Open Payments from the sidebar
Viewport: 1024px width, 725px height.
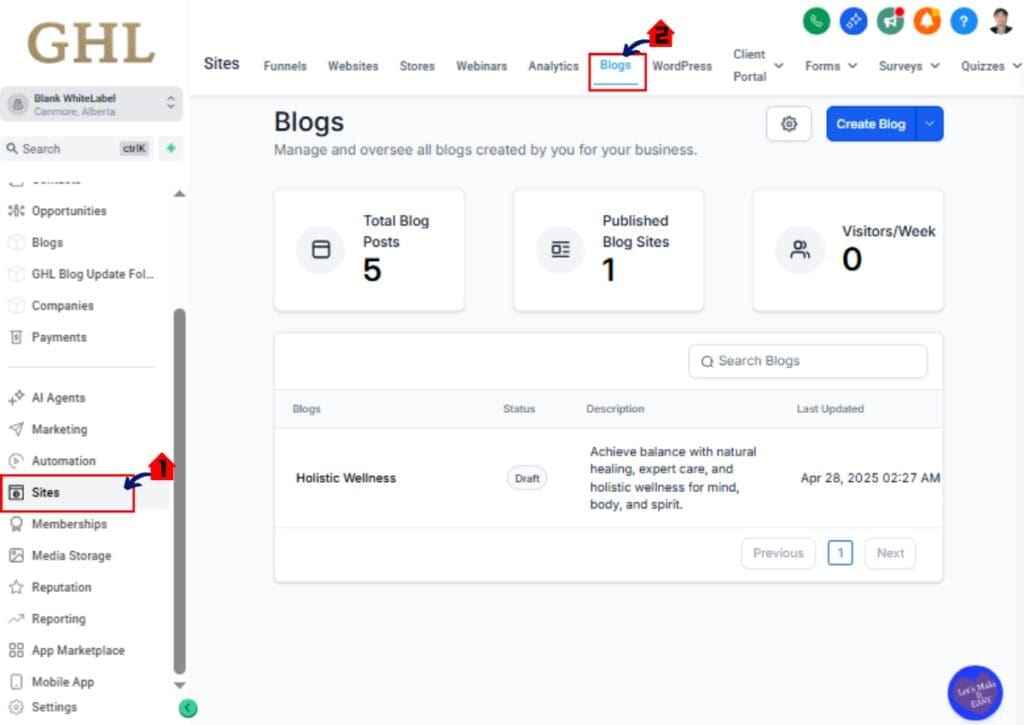click(58, 337)
